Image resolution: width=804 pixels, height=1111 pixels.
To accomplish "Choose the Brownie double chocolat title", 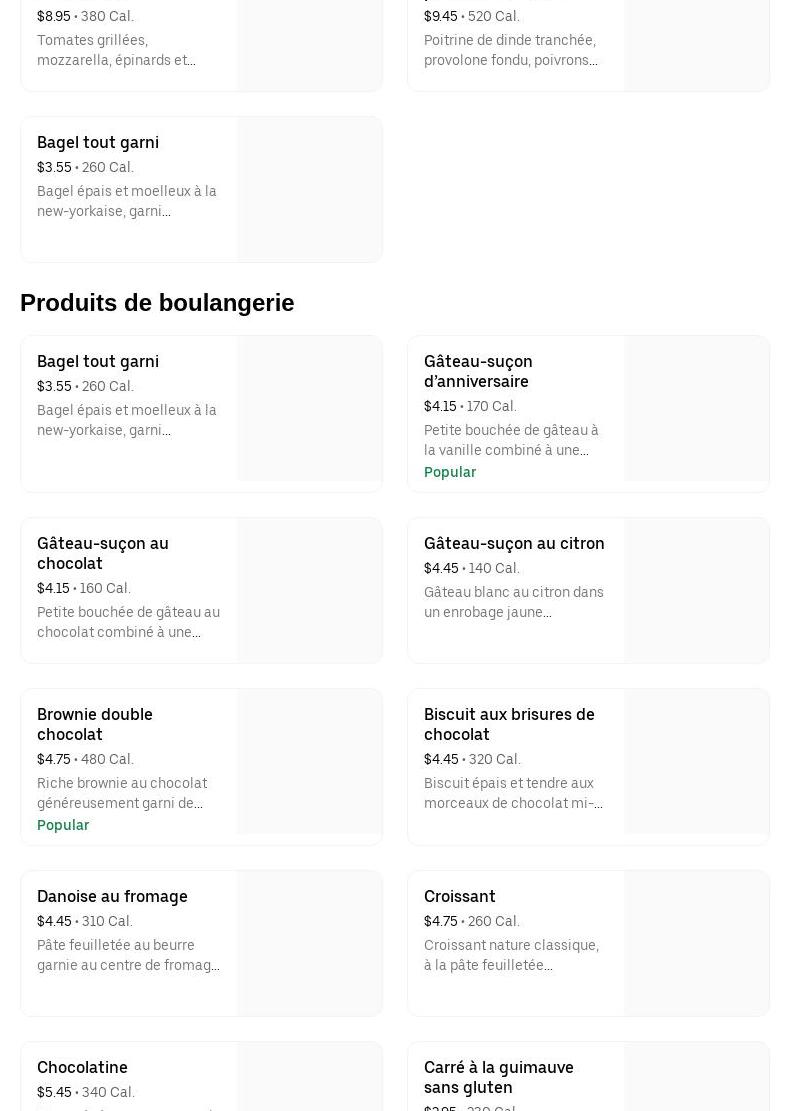I will [95, 724].
